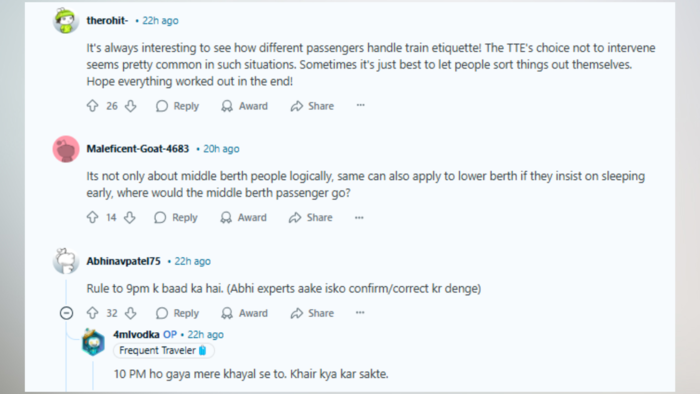Award Abhinavpatel75's comment
This screenshot has height=394, width=700.
(245, 313)
